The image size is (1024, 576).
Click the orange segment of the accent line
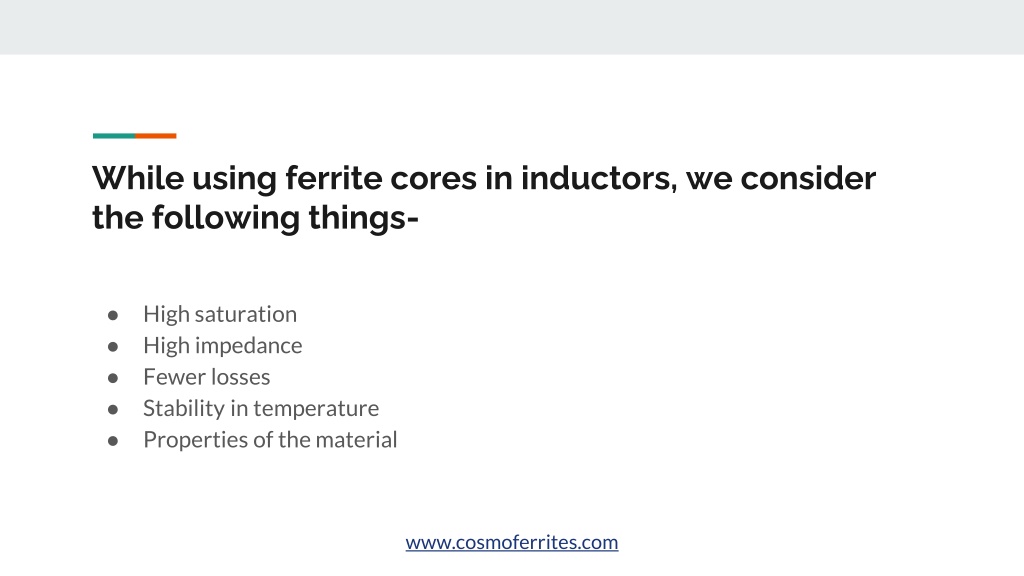155,136
